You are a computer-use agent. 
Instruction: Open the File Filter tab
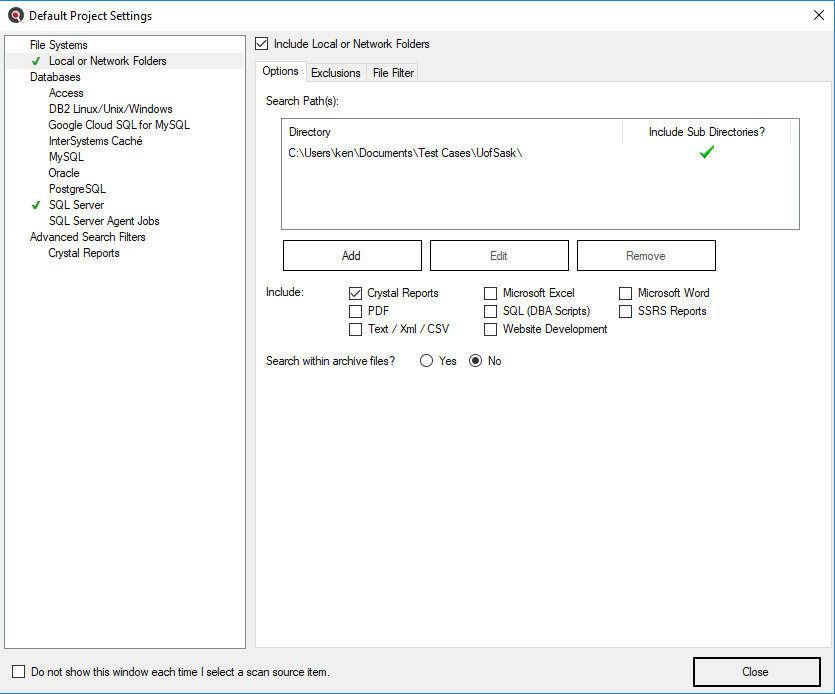[393, 73]
